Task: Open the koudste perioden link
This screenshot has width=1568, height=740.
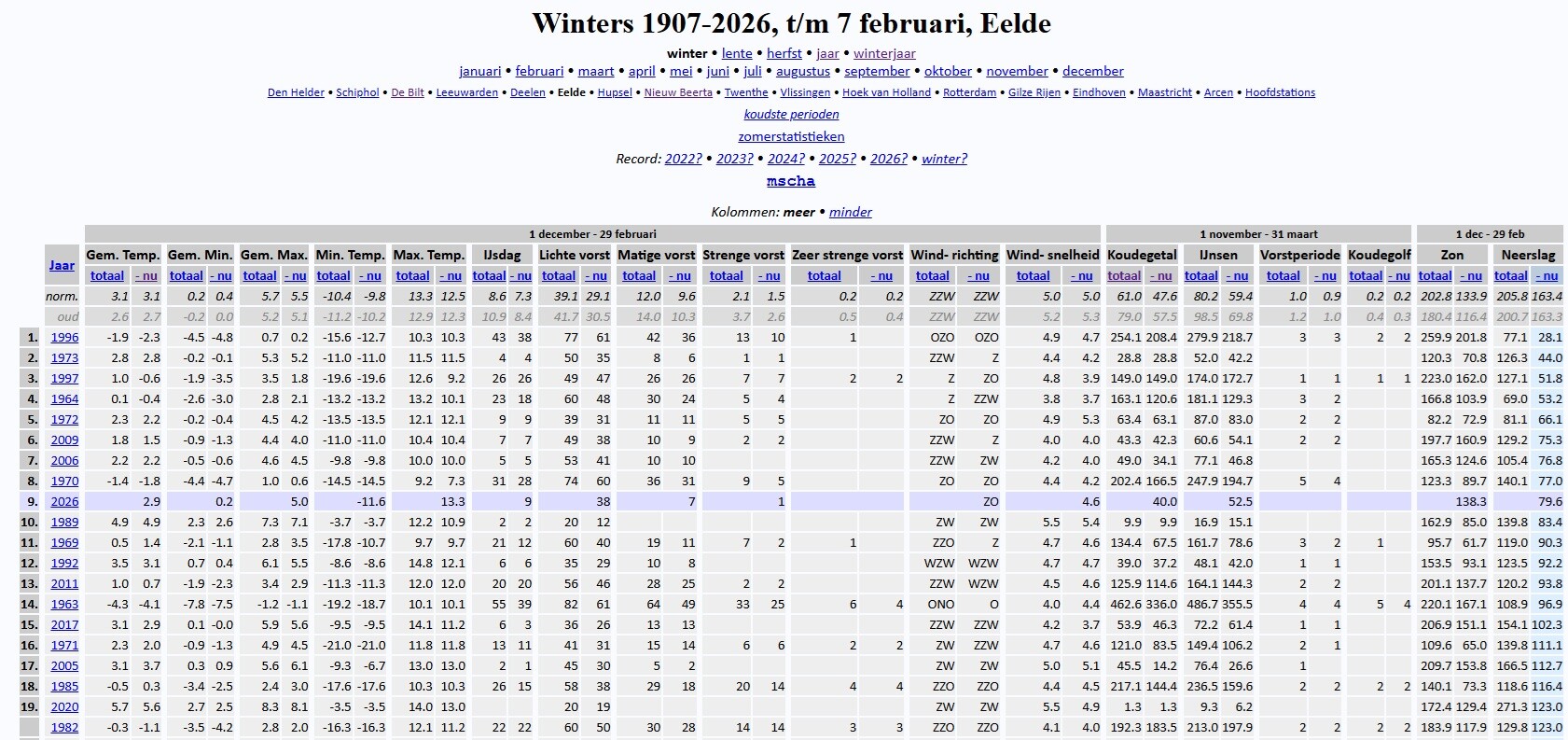Action: pos(791,114)
